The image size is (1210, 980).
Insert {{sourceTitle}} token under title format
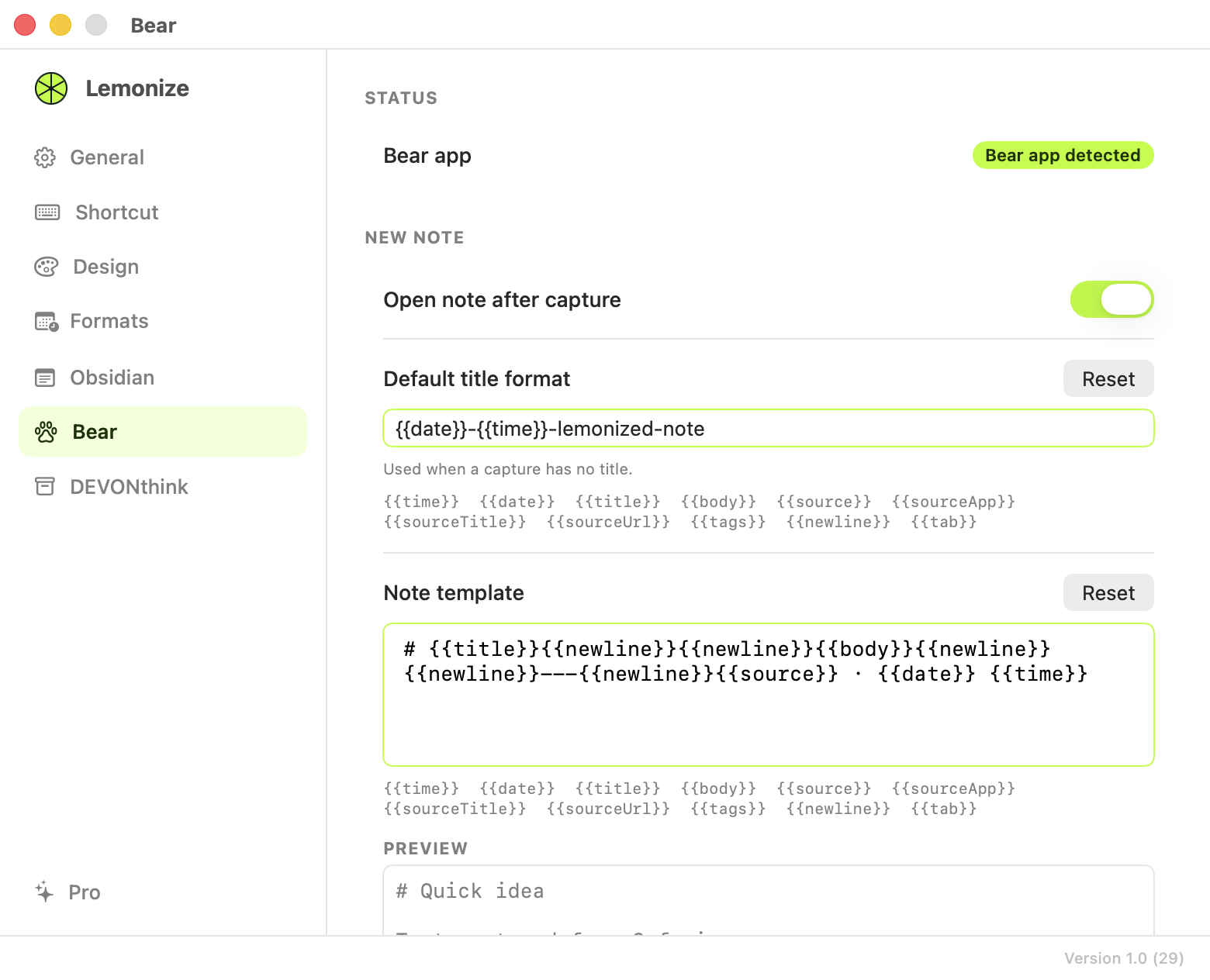tap(455, 522)
